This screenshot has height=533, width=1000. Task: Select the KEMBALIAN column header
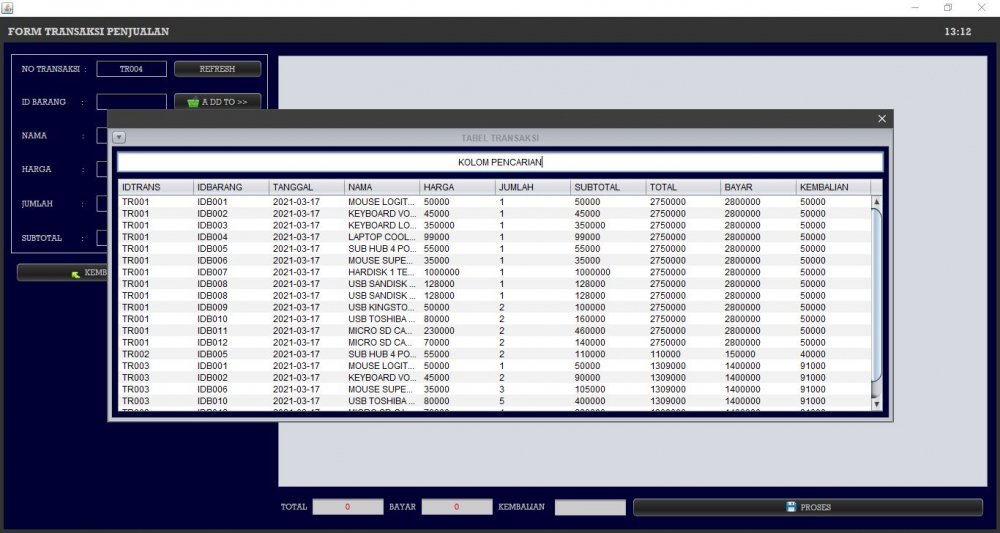tap(832, 187)
